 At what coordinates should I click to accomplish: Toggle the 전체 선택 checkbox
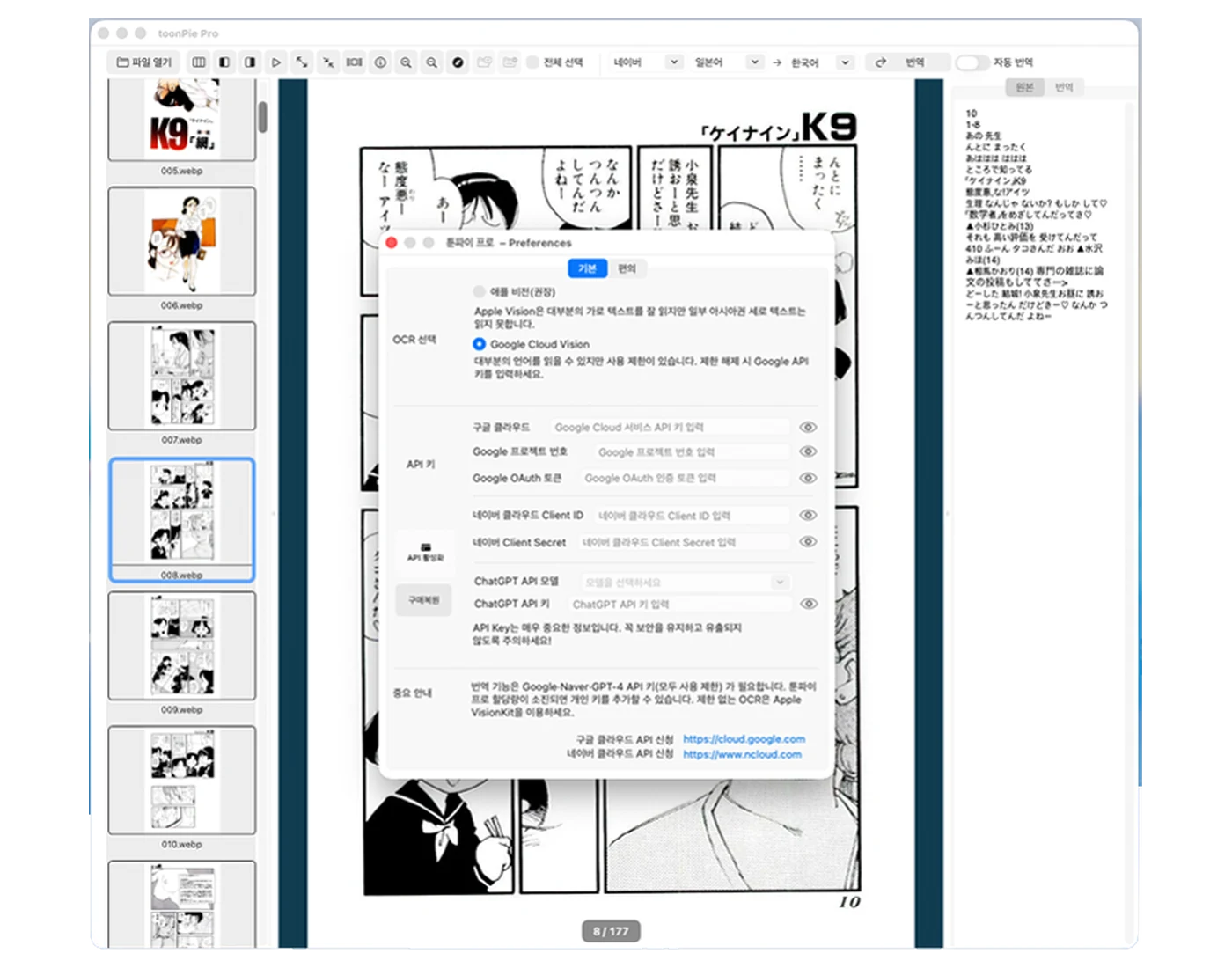pos(532,62)
